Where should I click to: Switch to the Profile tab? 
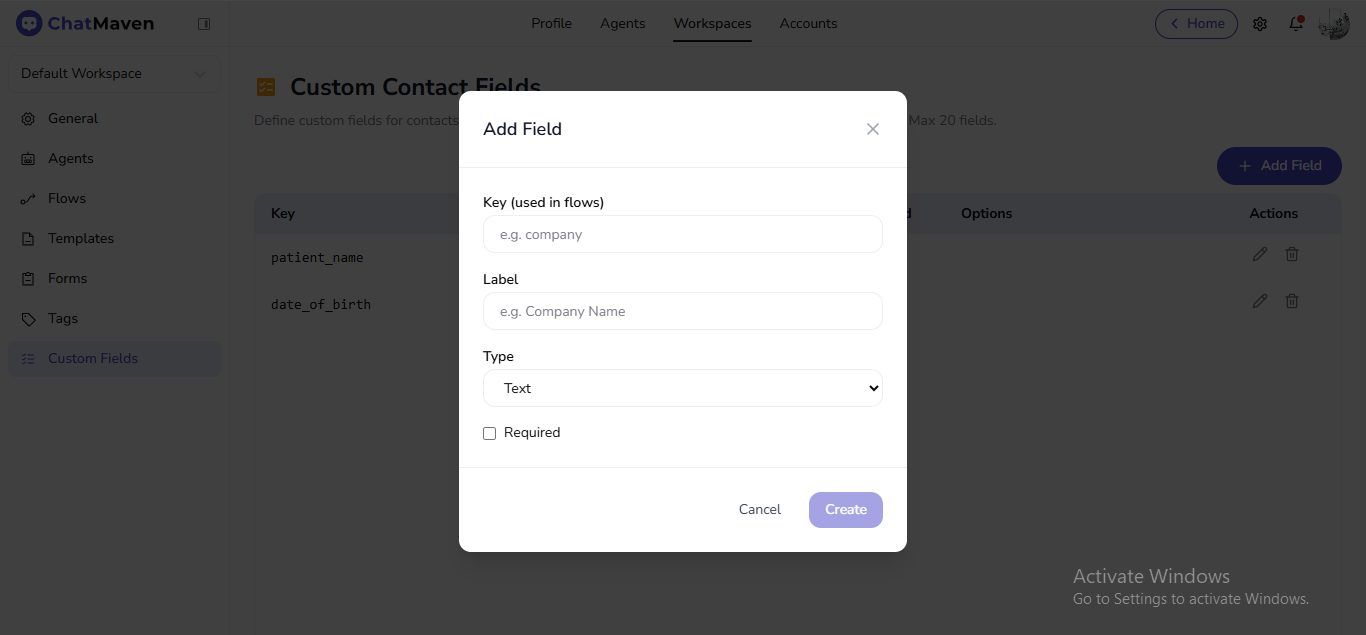point(551,23)
